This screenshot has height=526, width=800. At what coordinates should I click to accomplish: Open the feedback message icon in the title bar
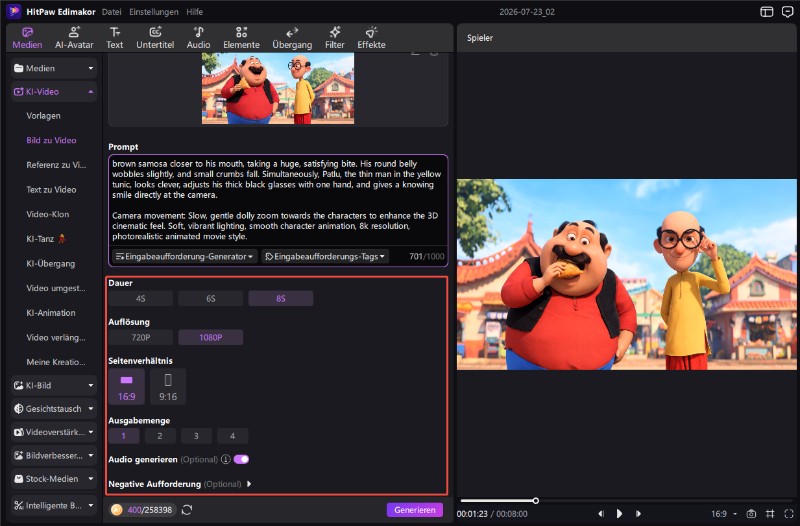[787, 12]
